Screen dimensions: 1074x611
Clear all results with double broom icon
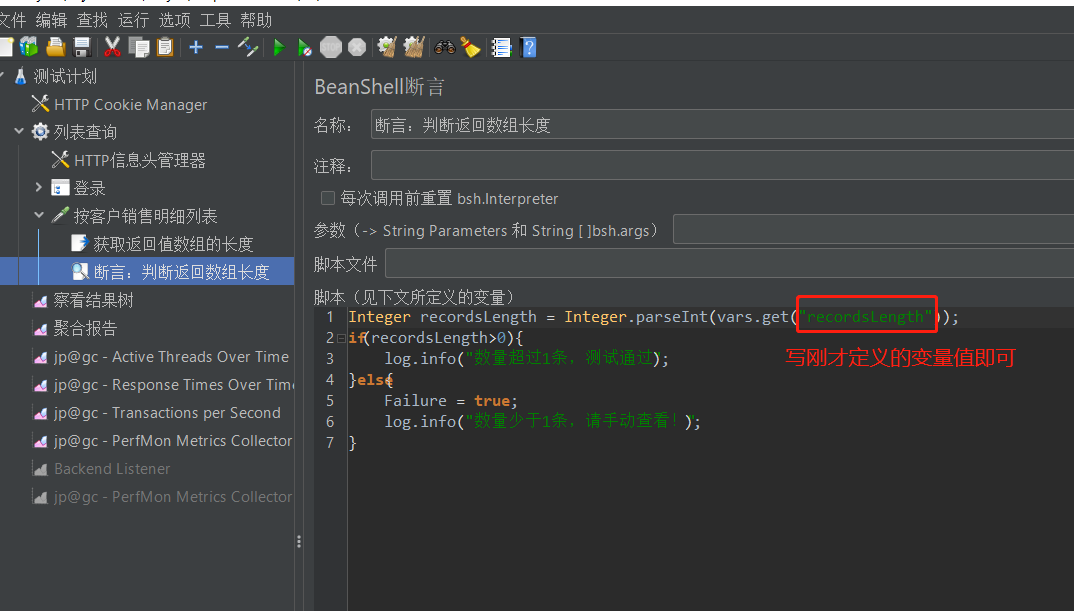click(414, 47)
